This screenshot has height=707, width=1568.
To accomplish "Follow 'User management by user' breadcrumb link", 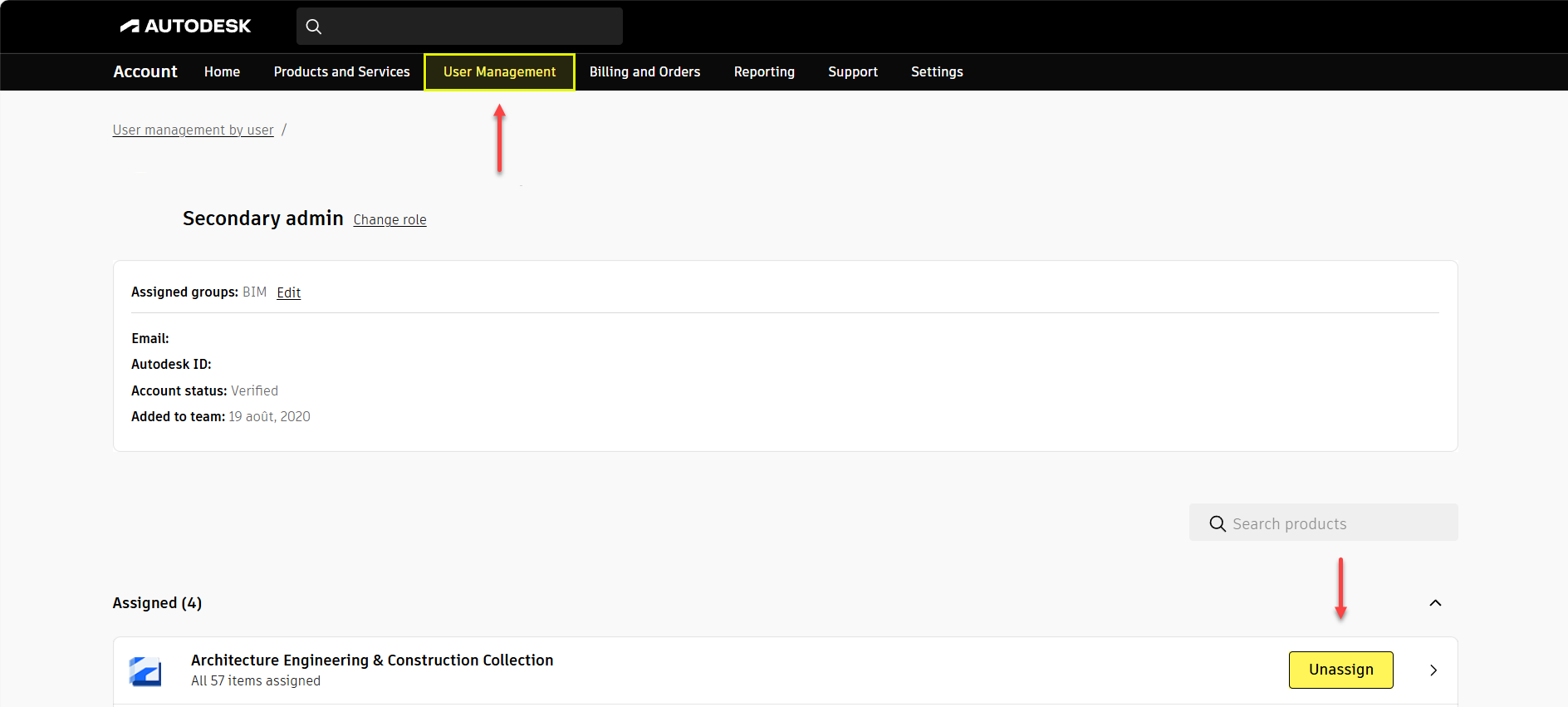I will click(x=193, y=130).
